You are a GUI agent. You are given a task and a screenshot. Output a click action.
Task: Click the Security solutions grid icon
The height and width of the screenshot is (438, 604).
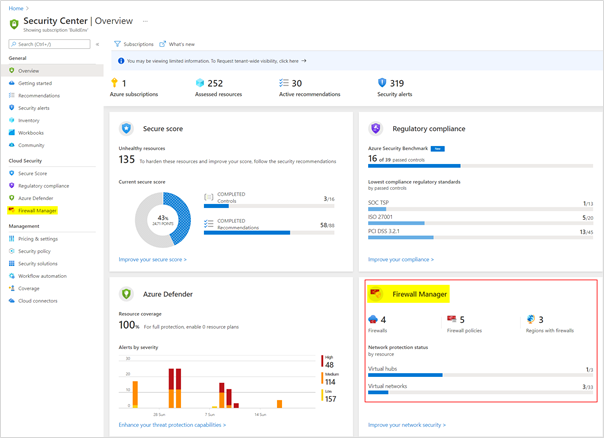pyautogui.click(x=12, y=263)
